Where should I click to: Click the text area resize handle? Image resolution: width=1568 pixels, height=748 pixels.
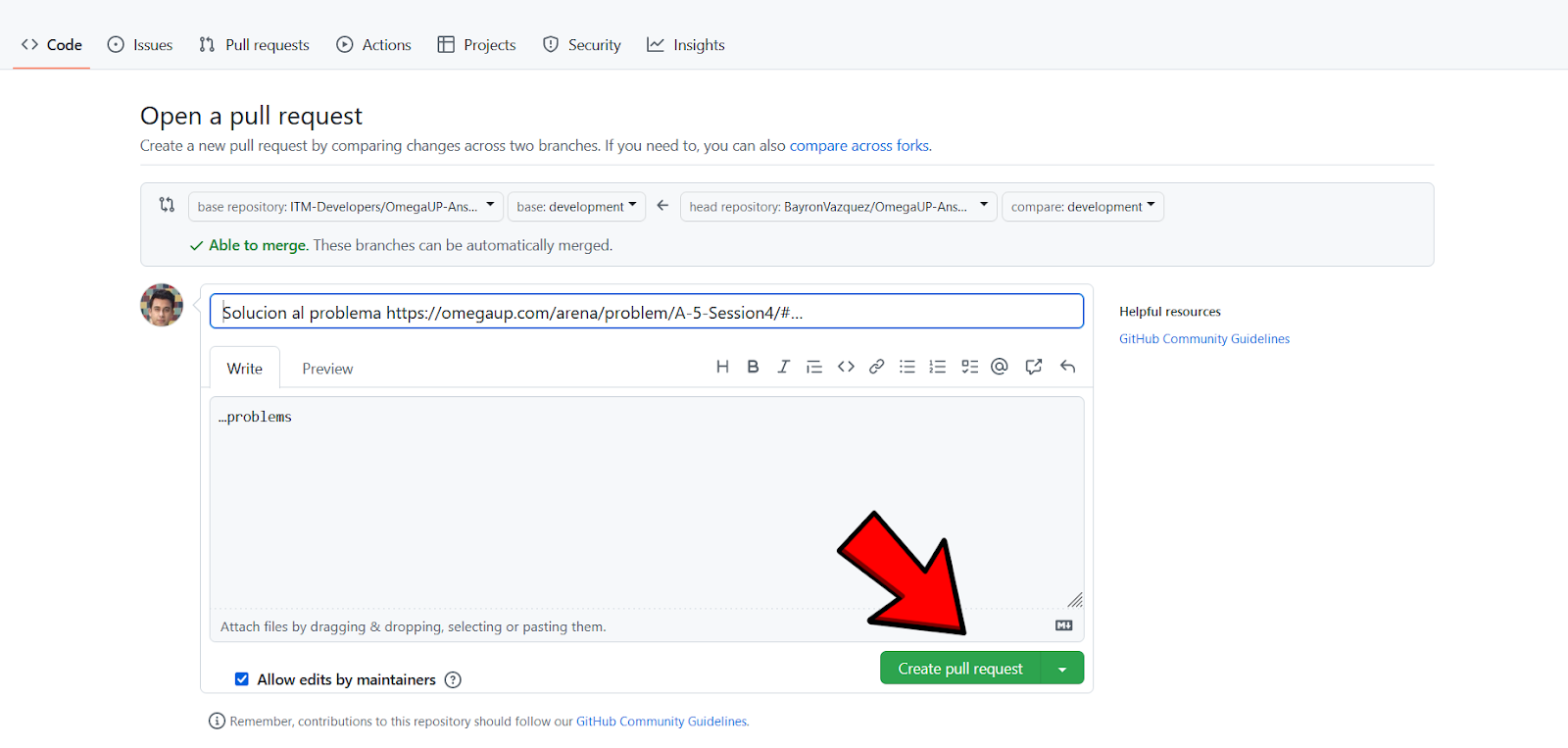tap(1075, 600)
